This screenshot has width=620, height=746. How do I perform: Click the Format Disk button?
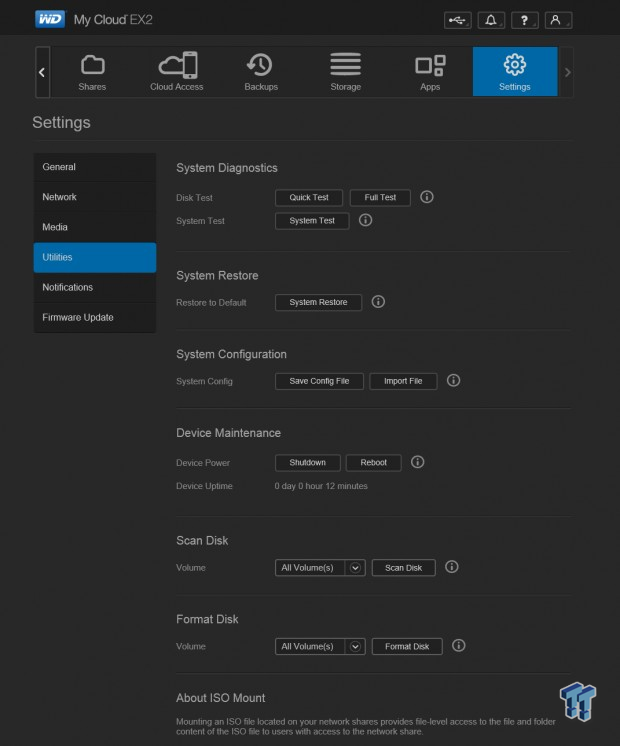[x=407, y=647]
